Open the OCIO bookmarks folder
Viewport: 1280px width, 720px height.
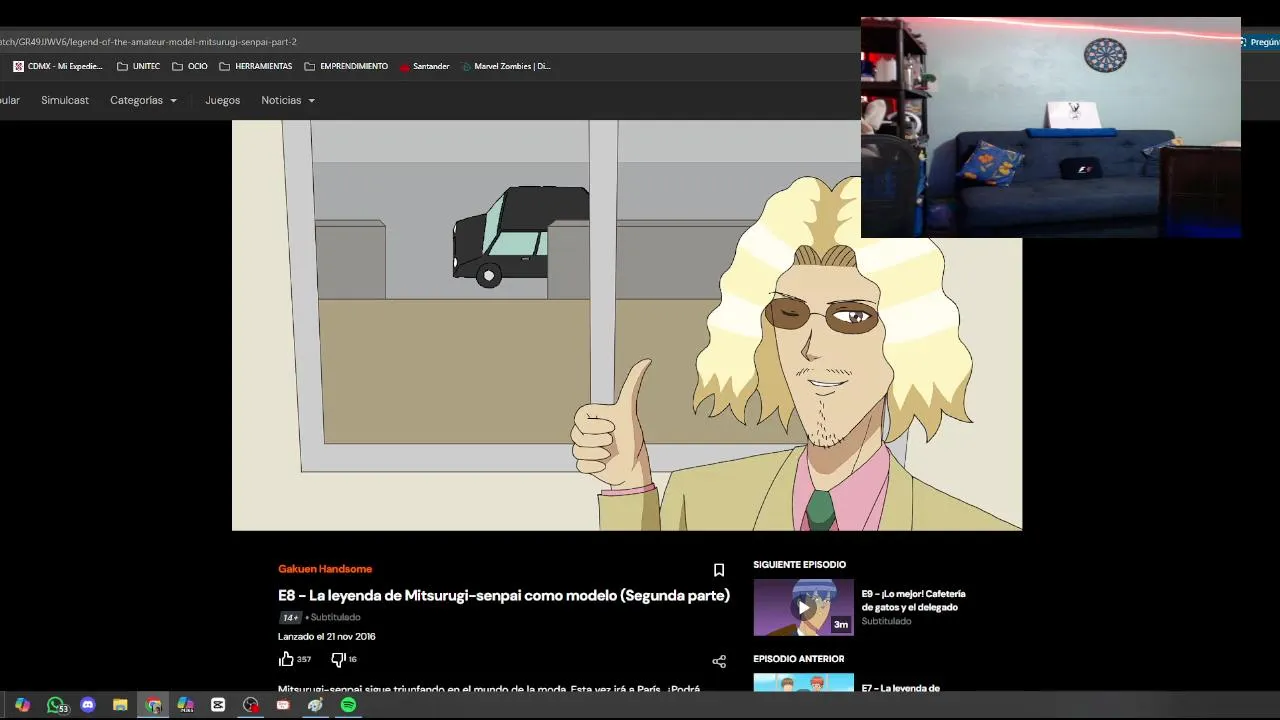click(x=190, y=66)
